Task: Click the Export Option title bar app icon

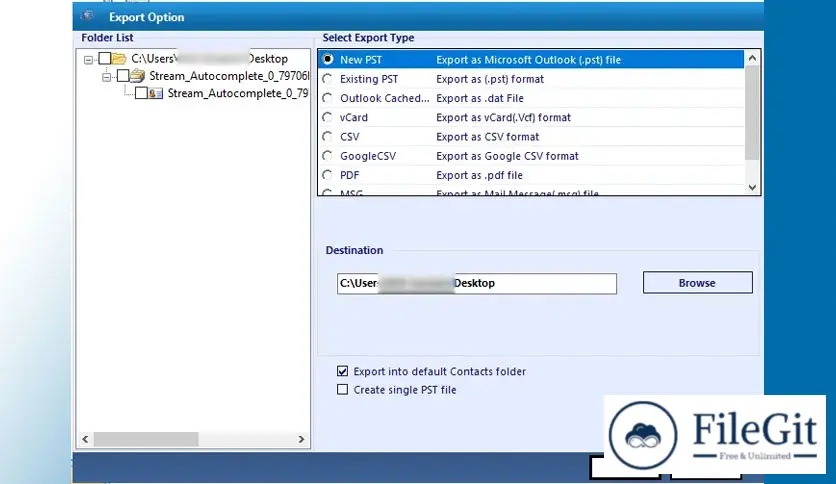Action: pyautogui.click(x=87, y=16)
